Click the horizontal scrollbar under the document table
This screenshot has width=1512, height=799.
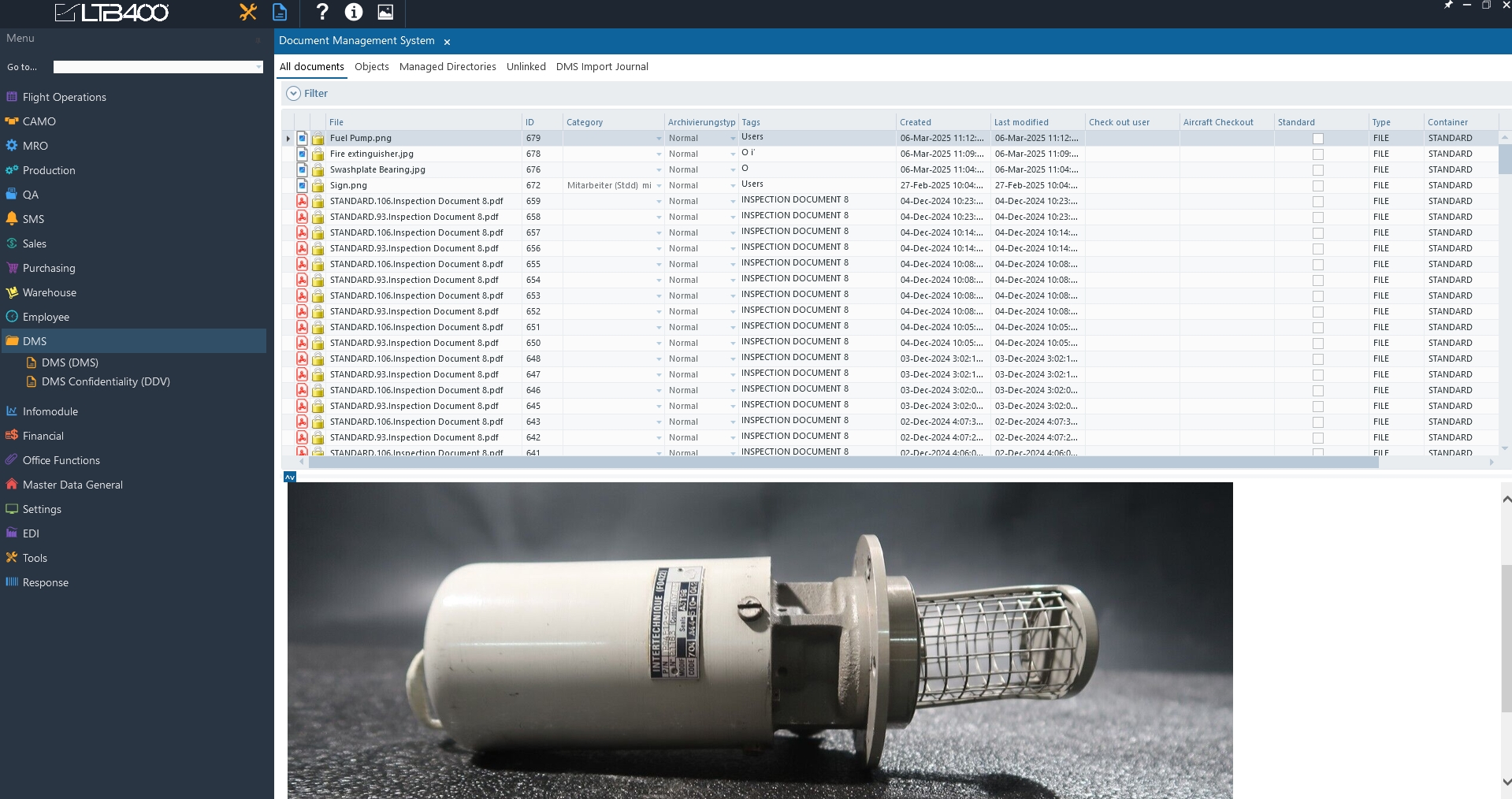tap(843, 463)
